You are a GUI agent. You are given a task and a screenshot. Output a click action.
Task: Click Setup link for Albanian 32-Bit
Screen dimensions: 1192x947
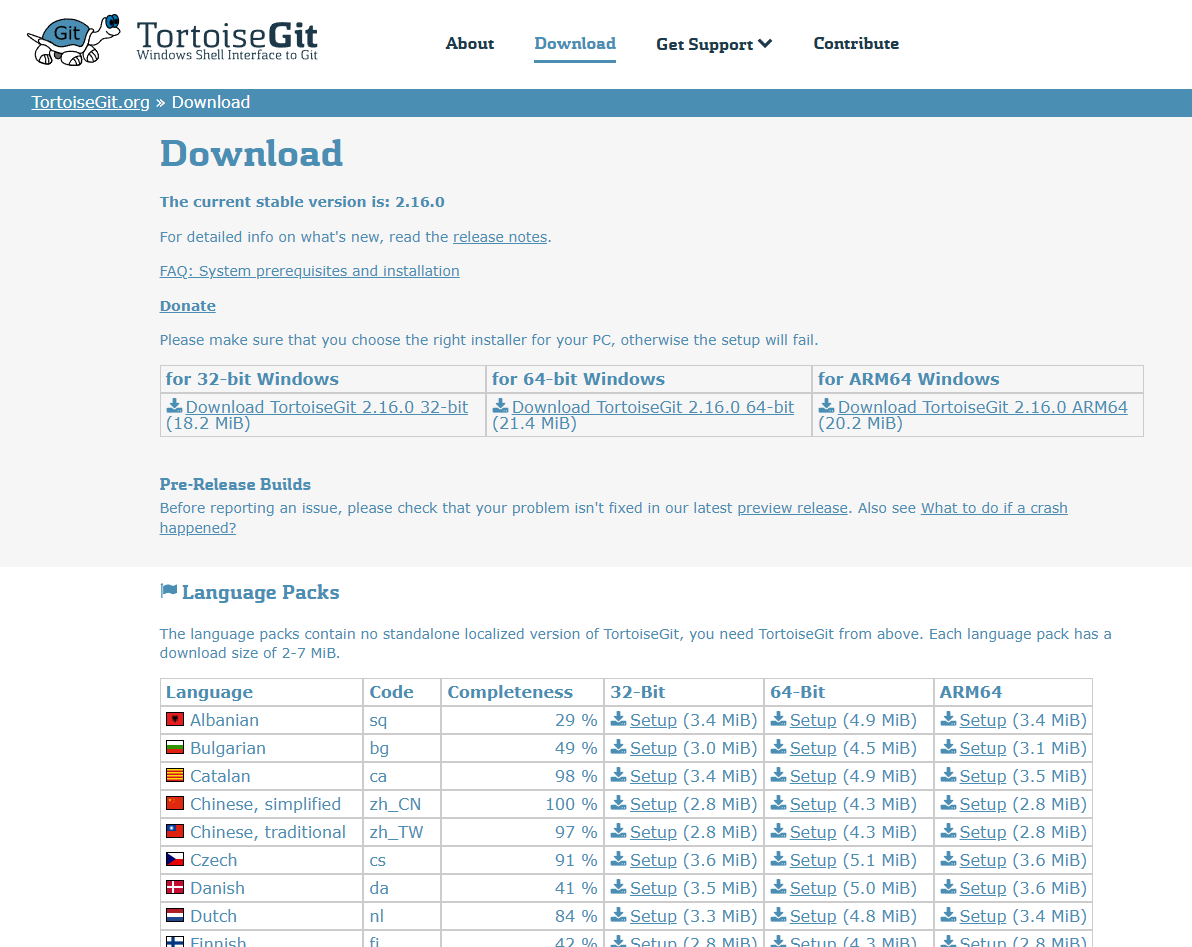click(653, 720)
